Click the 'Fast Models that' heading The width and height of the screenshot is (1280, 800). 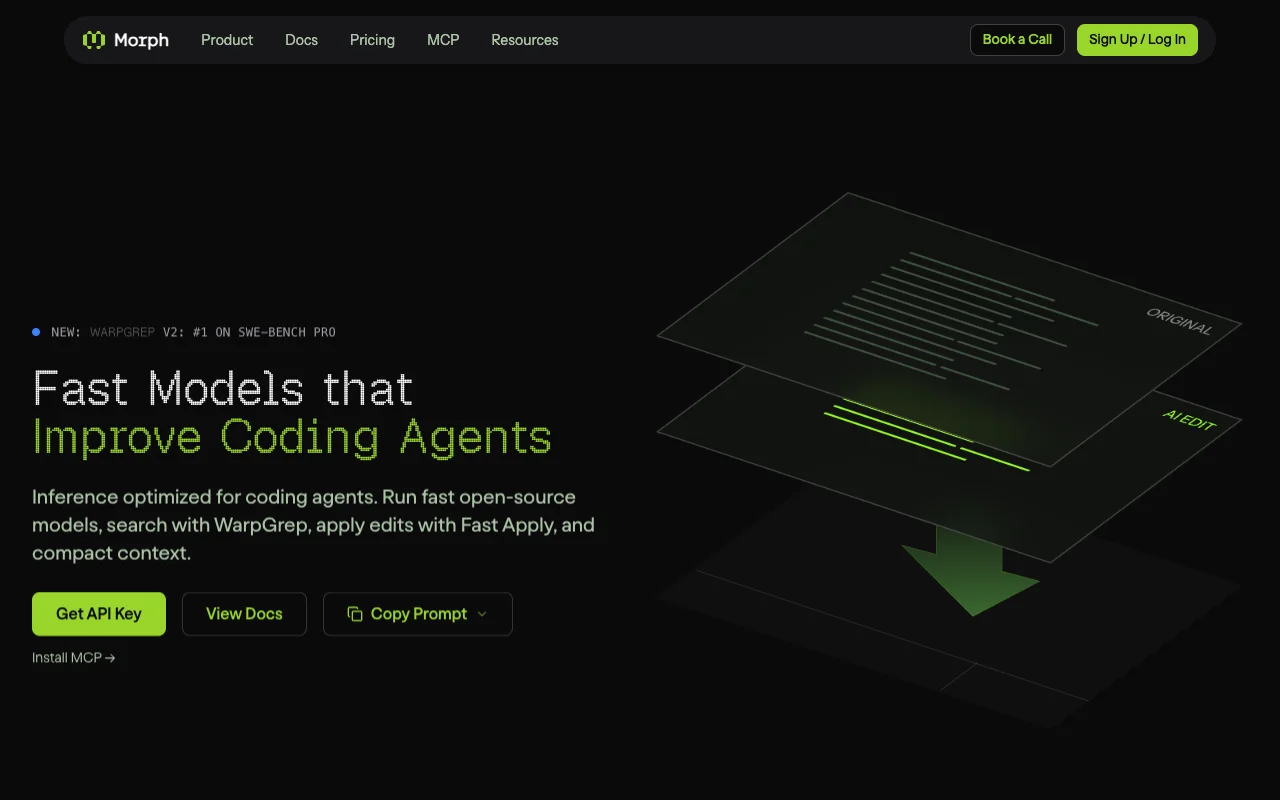pyautogui.click(x=223, y=389)
